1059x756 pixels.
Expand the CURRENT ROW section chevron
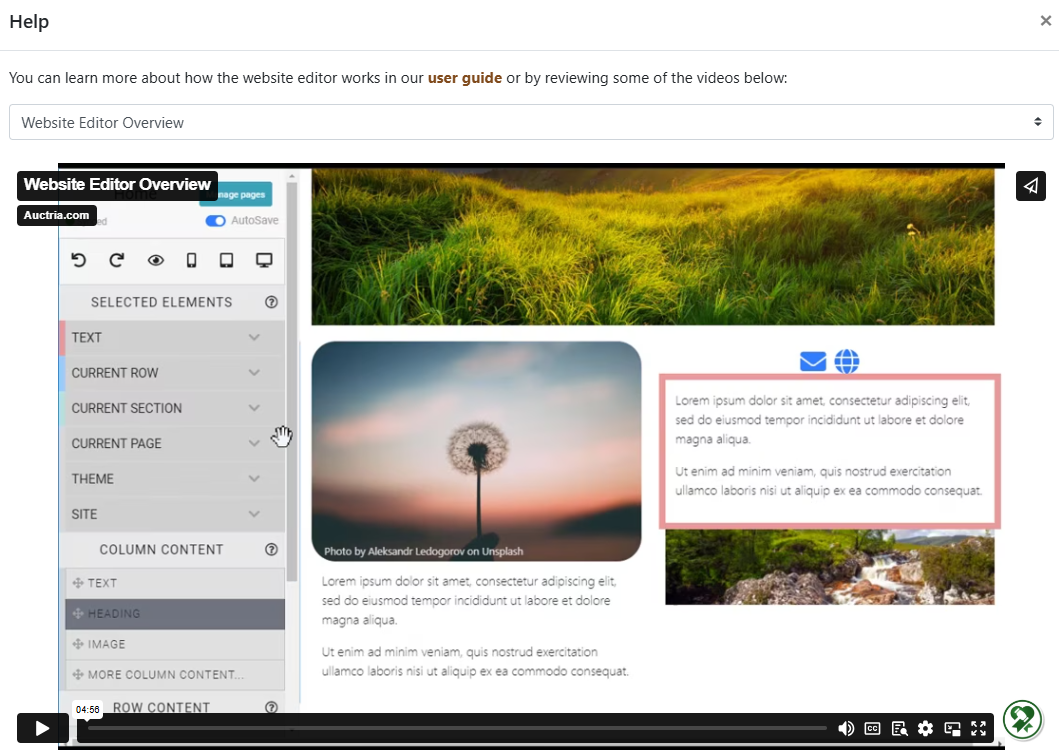click(x=254, y=372)
